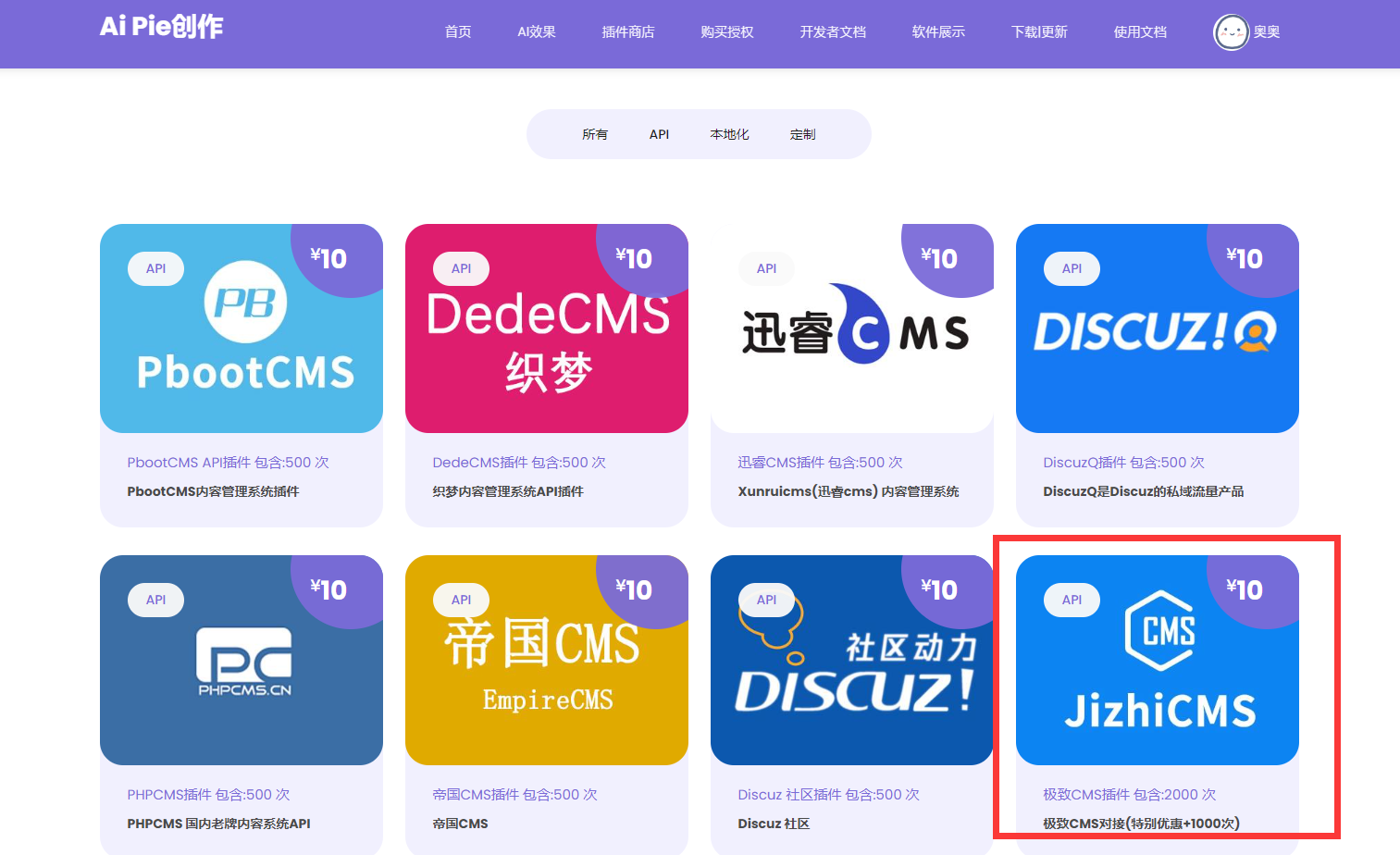Switch to the 本地化 filter tab
Viewport: 1400px width, 855px height.
pos(729,134)
